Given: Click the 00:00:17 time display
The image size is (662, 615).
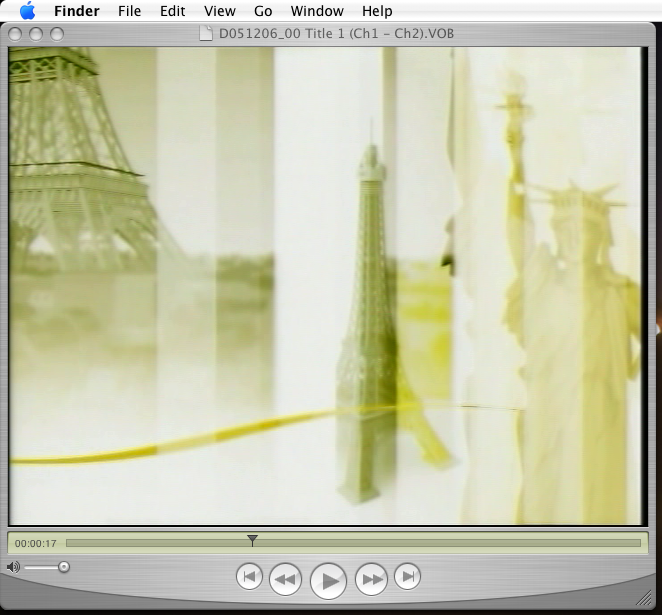Looking at the screenshot, I should tap(35, 543).
